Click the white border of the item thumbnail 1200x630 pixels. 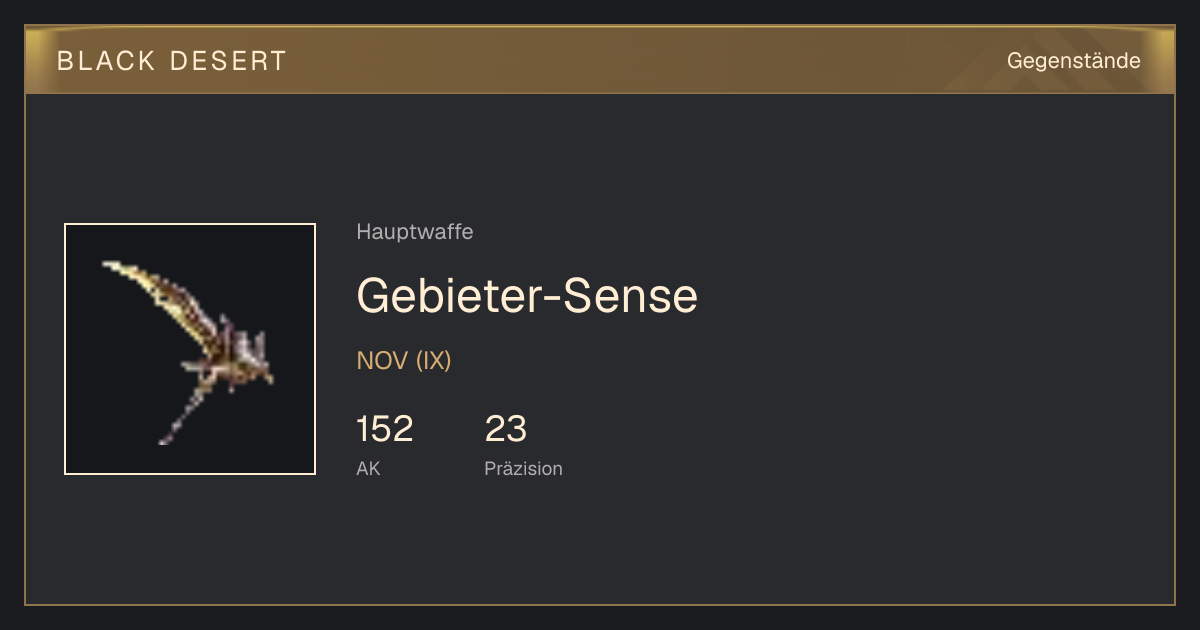pos(190,224)
